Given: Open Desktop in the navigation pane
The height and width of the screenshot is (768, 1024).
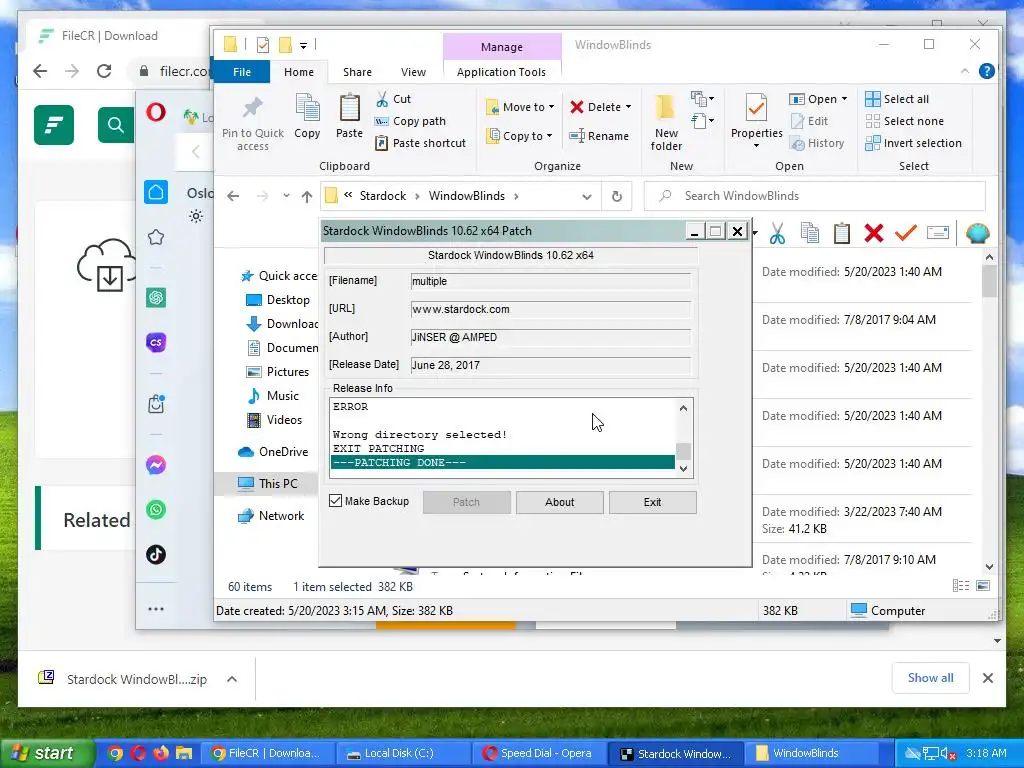Looking at the screenshot, I should click(x=277, y=300).
